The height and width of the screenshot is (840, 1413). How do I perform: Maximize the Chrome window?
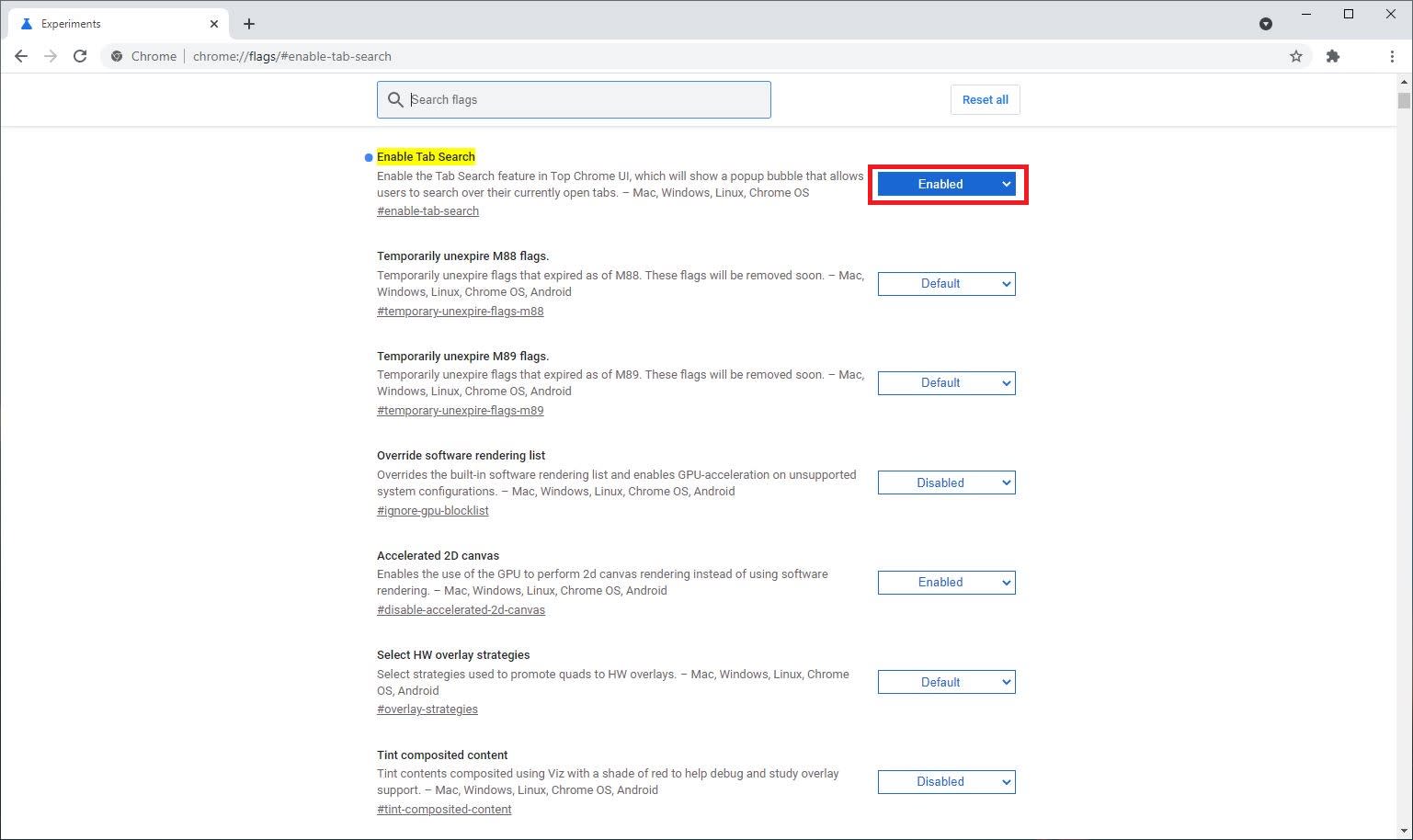click(1349, 14)
